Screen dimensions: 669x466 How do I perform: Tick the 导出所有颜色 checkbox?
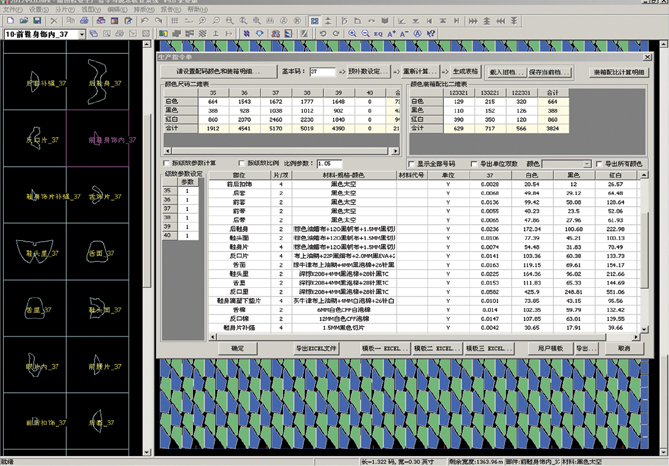tap(599, 164)
